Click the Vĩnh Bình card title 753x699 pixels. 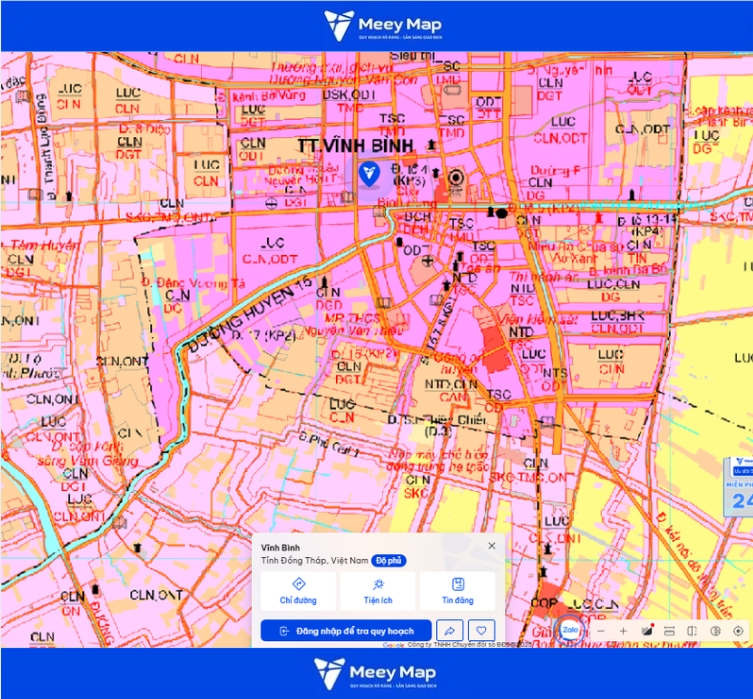[x=280, y=548]
